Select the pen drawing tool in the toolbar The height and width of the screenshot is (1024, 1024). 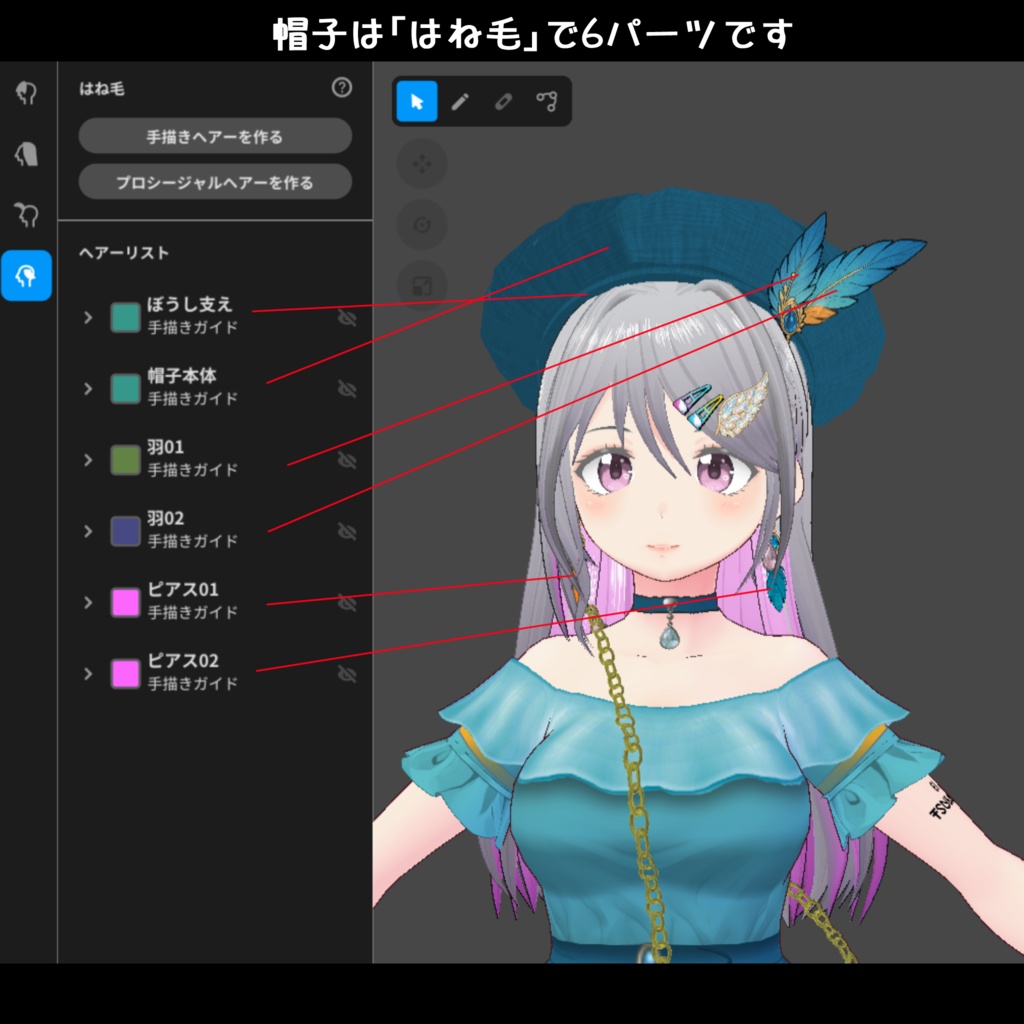coord(461,101)
